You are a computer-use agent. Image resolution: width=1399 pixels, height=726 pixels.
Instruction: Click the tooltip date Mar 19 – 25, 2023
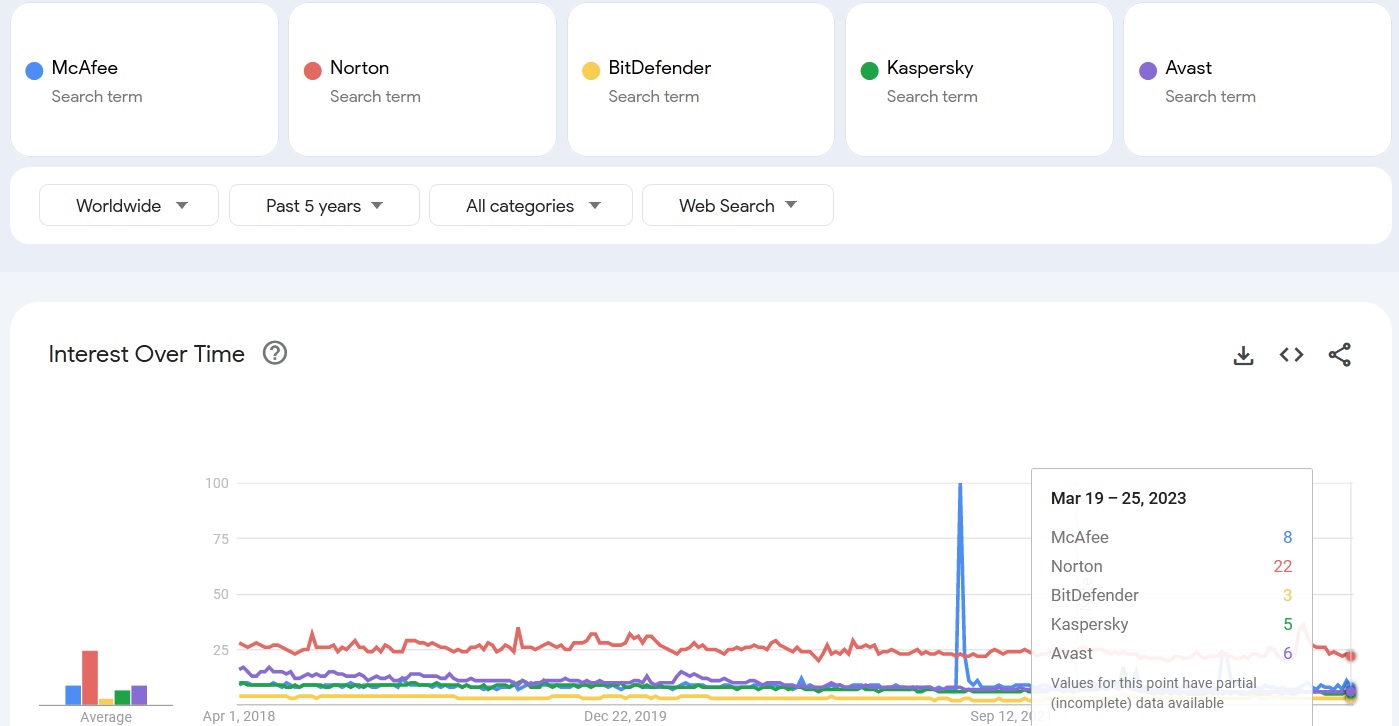(1119, 498)
